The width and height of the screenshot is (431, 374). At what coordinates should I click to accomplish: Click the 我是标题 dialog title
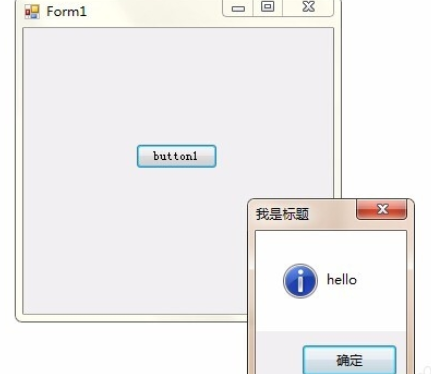pos(282,214)
